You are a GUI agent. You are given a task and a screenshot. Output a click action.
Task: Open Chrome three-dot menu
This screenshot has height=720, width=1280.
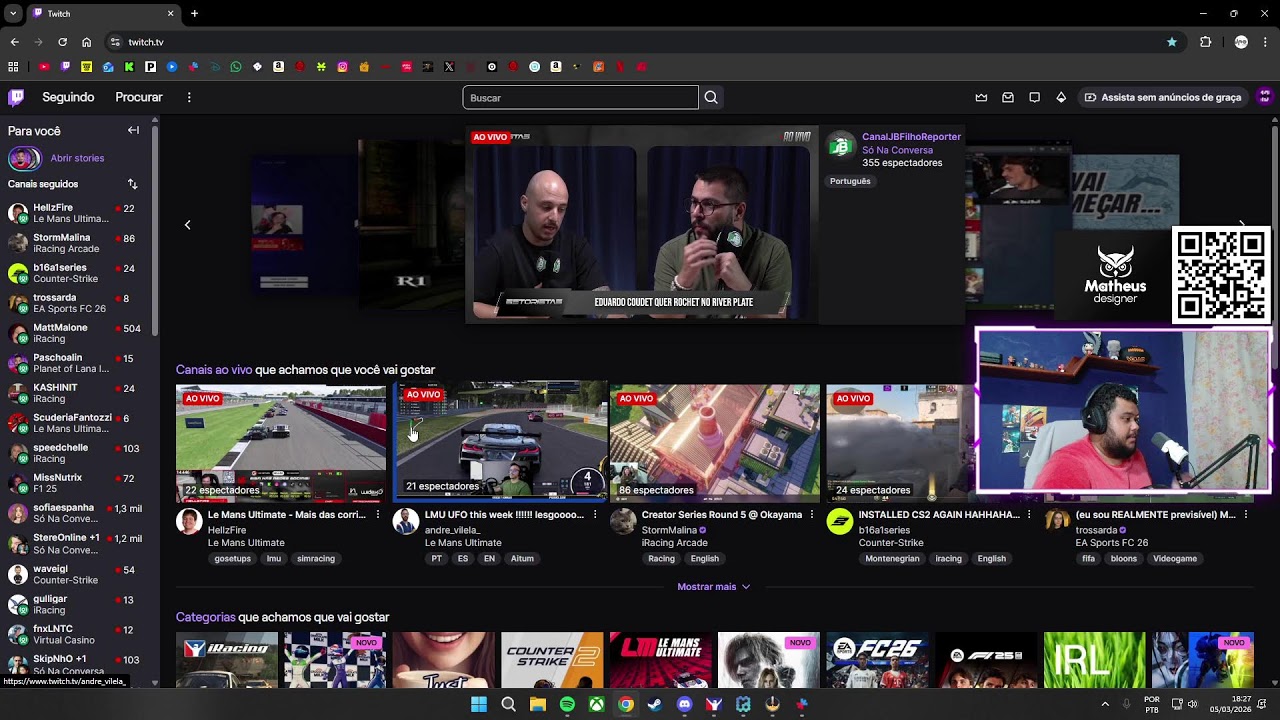(1265, 42)
